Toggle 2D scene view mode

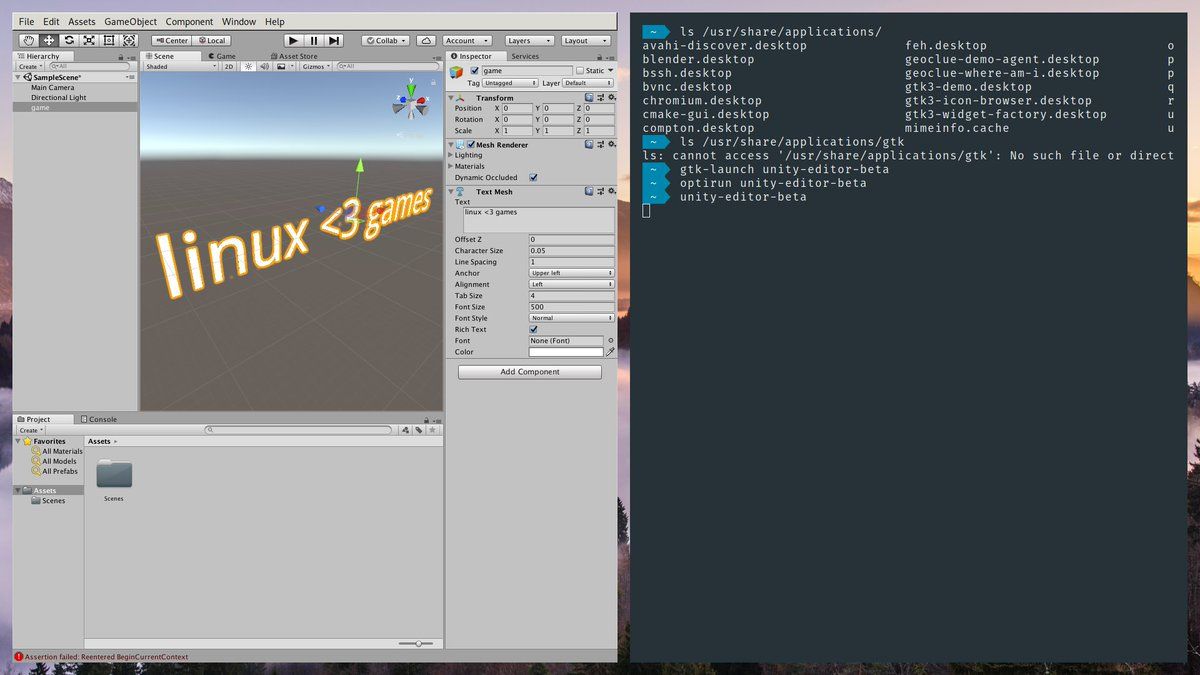coord(229,66)
